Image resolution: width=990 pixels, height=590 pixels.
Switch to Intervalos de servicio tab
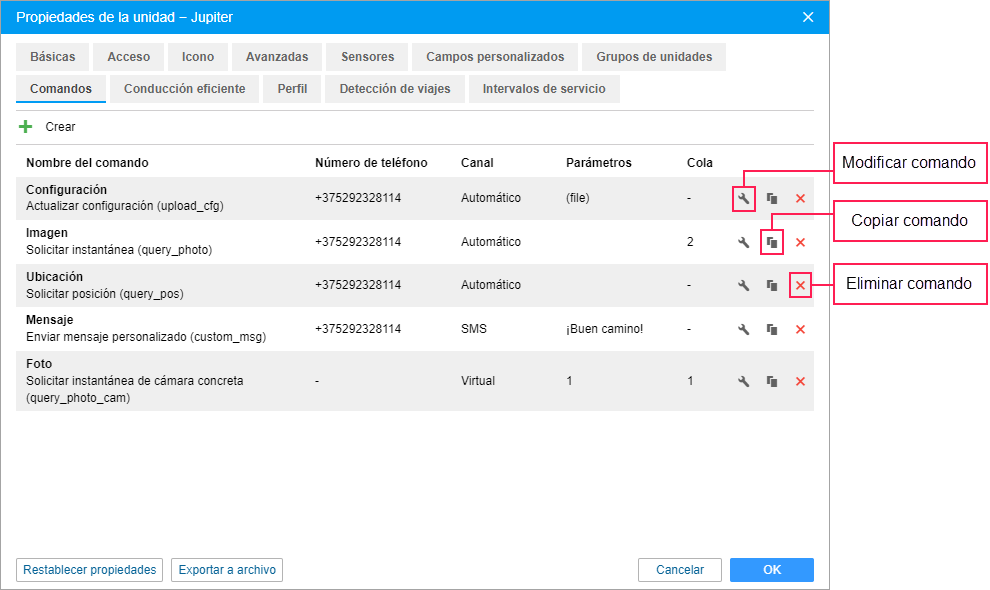(x=544, y=89)
